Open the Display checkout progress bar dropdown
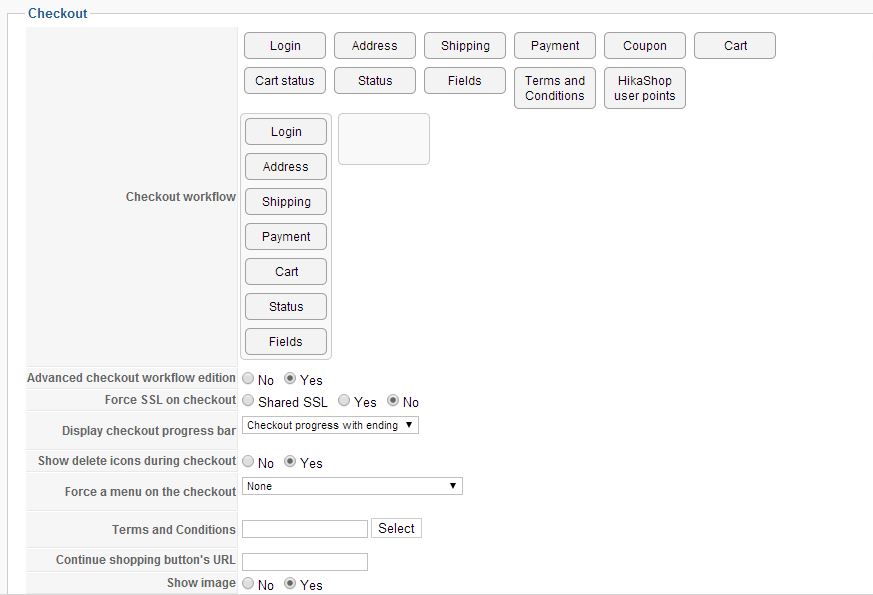 tap(330, 425)
